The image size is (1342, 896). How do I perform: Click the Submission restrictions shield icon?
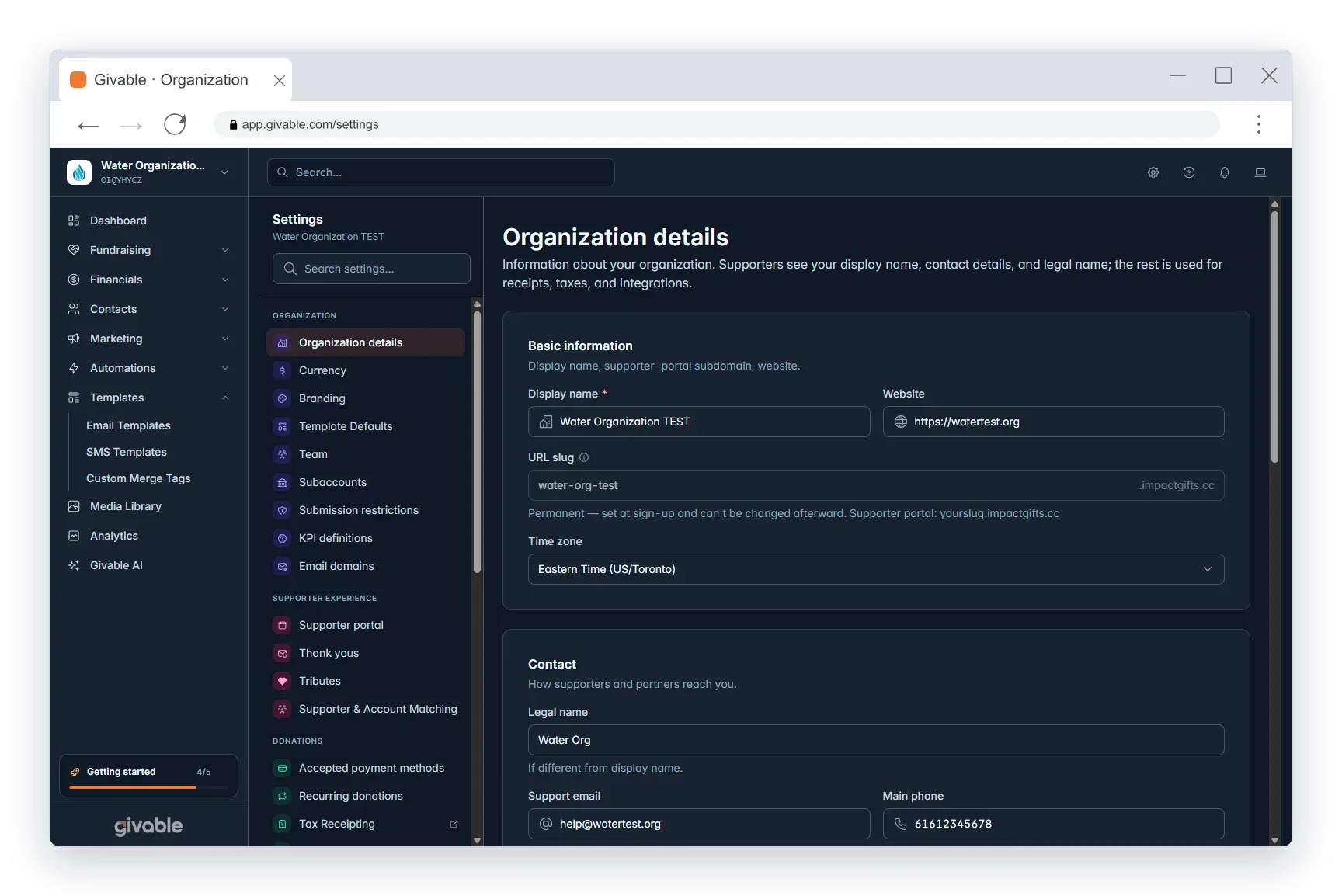[x=283, y=510]
